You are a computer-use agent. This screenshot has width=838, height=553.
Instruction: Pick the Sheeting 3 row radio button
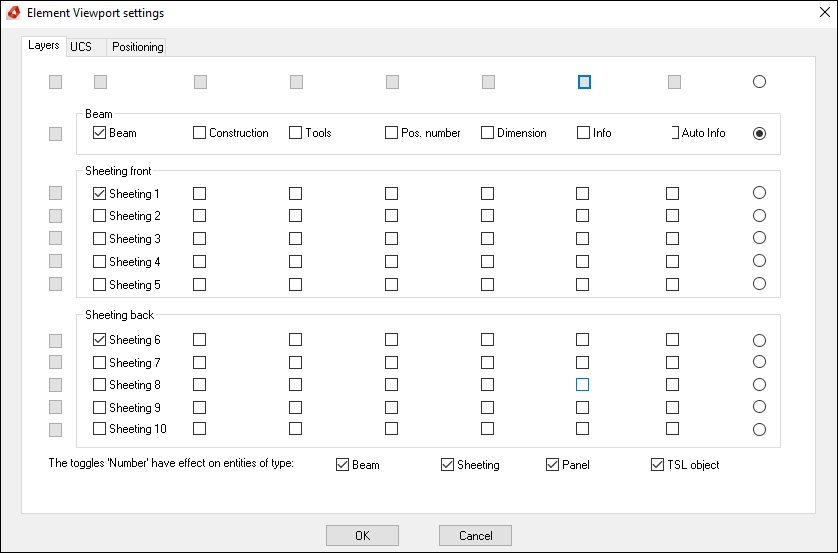[759, 237]
